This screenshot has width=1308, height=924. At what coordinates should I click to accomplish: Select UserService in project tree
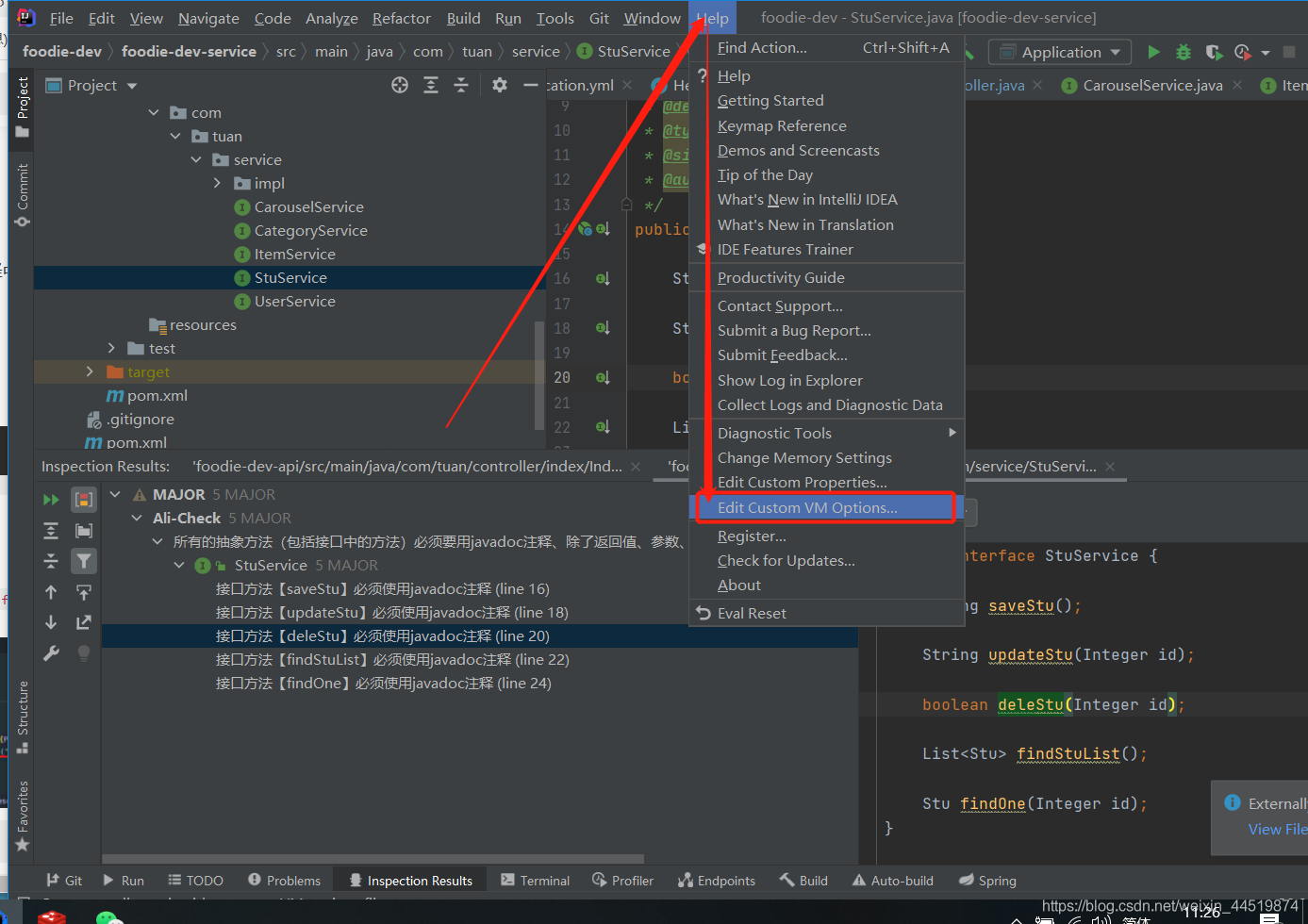(294, 302)
